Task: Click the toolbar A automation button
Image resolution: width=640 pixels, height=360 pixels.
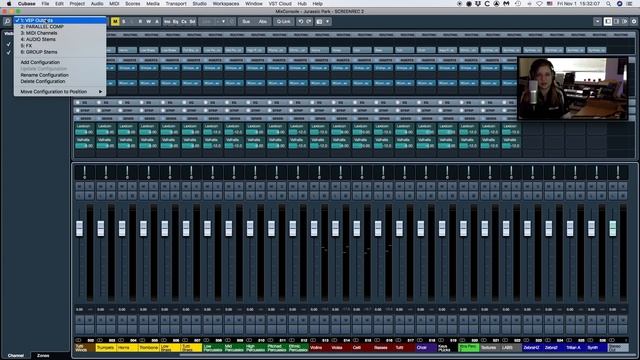Action: (x=157, y=21)
